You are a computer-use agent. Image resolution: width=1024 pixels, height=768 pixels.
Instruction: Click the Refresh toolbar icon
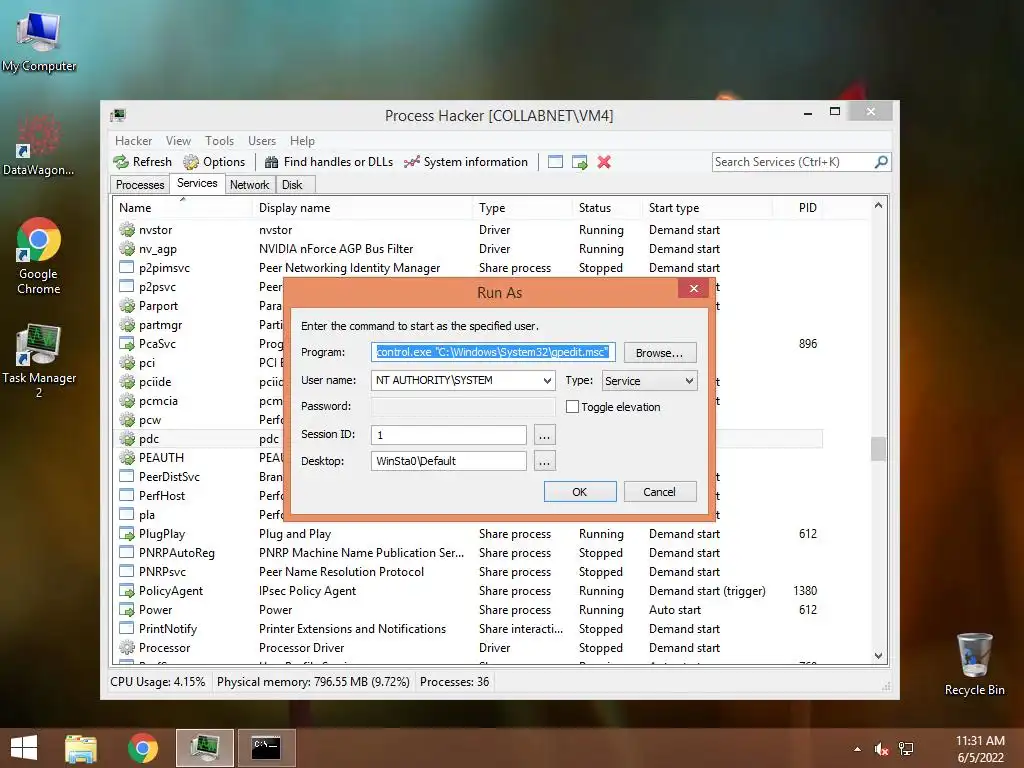pos(121,162)
